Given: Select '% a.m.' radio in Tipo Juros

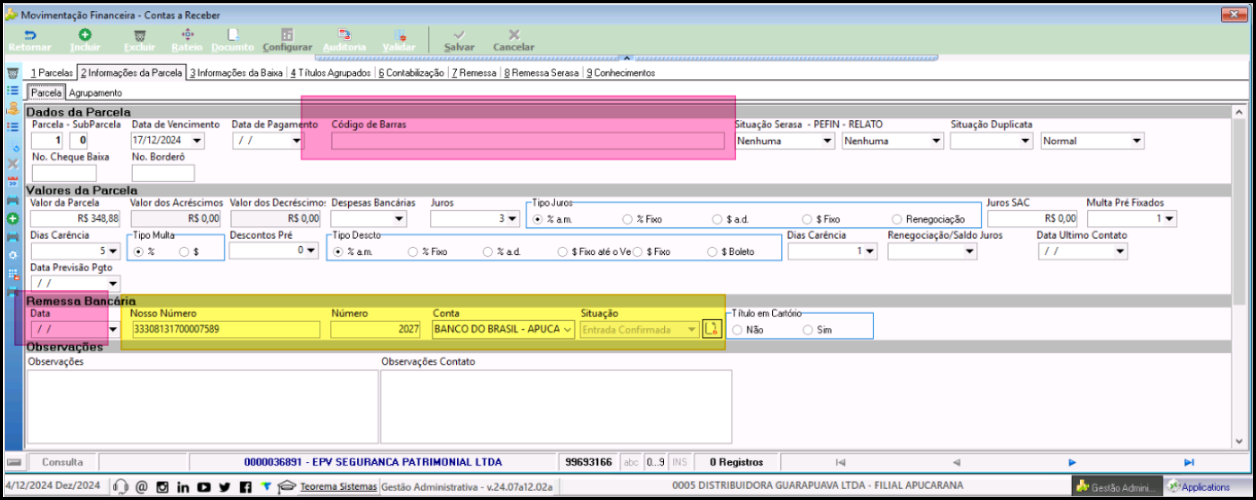Looking at the screenshot, I should [x=537, y=218].
